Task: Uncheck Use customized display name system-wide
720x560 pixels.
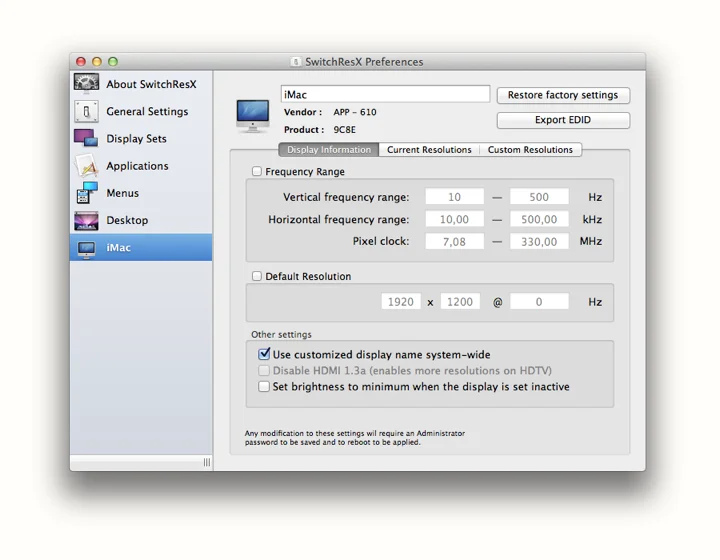Action: 264,354
